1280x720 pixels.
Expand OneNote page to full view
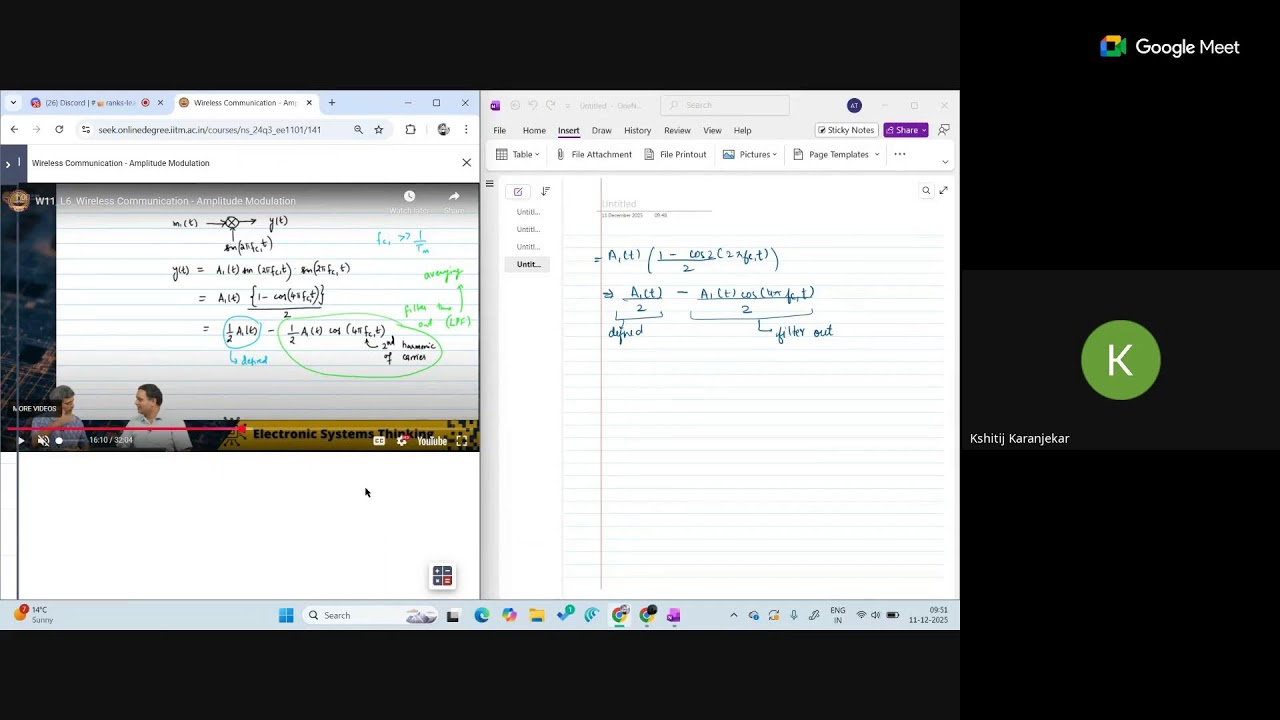click(943, 190)
